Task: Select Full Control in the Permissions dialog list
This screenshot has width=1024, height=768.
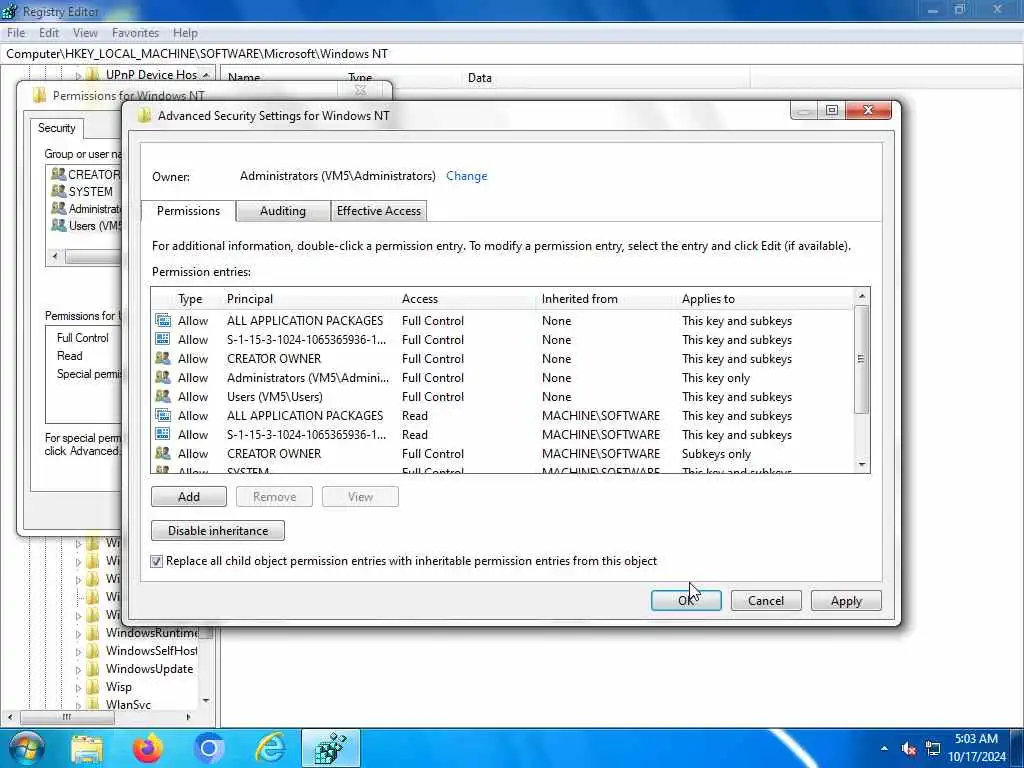Action: (82, 338)
